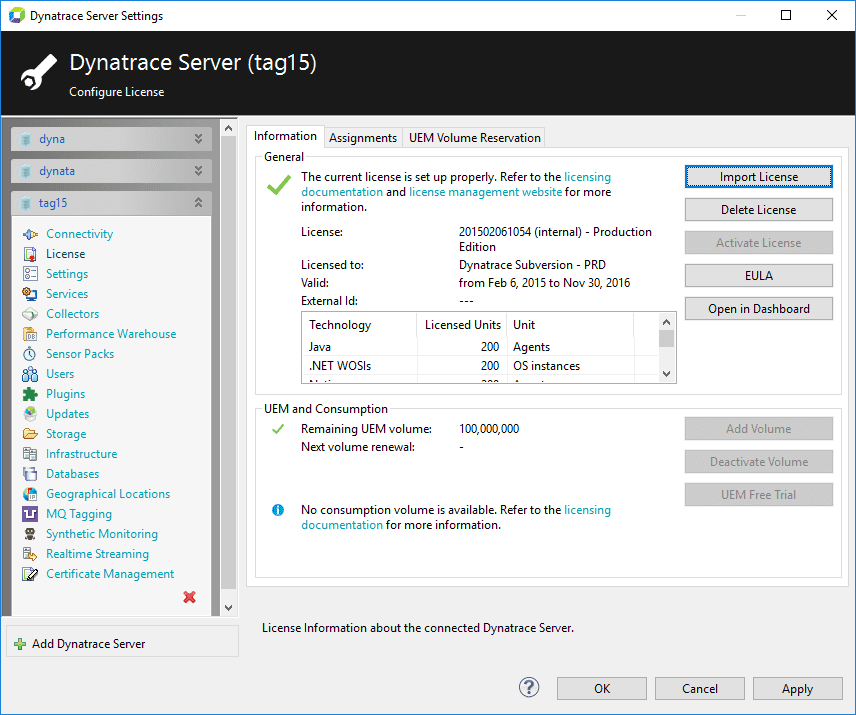
Task: Confirm with the OK button
Action: tap(602, 689)
